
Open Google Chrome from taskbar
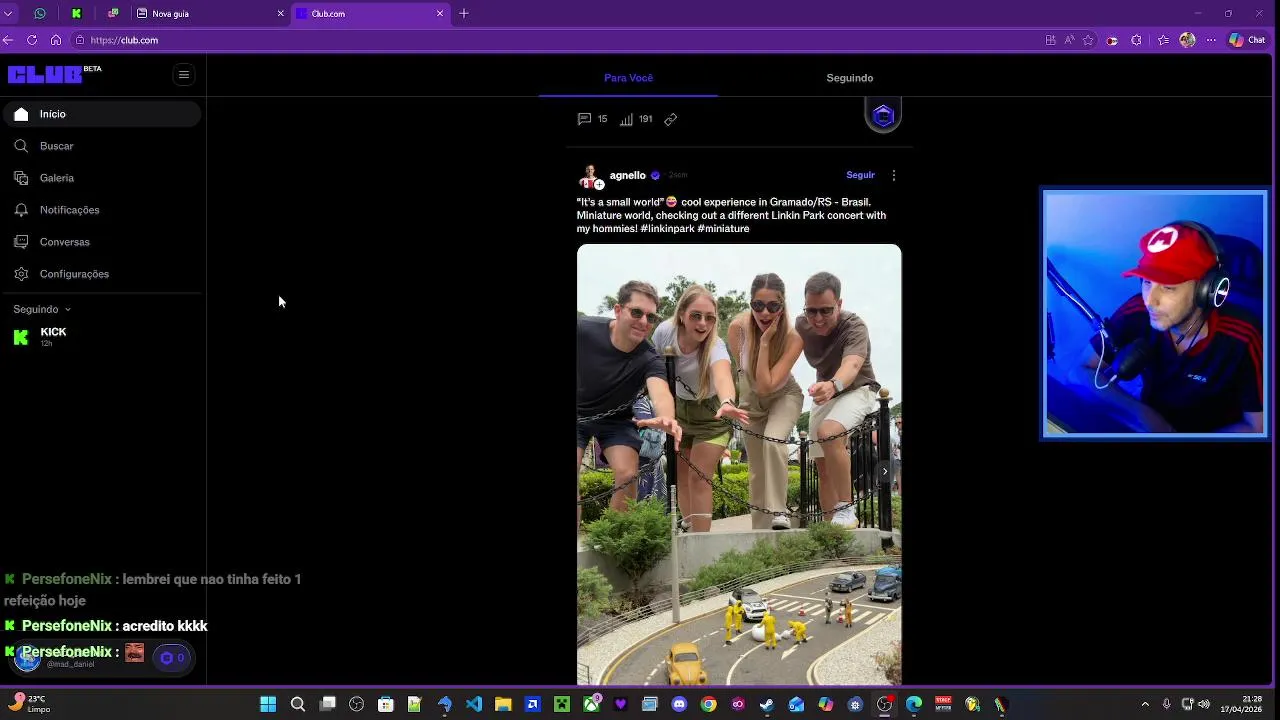tap(709, 704)
